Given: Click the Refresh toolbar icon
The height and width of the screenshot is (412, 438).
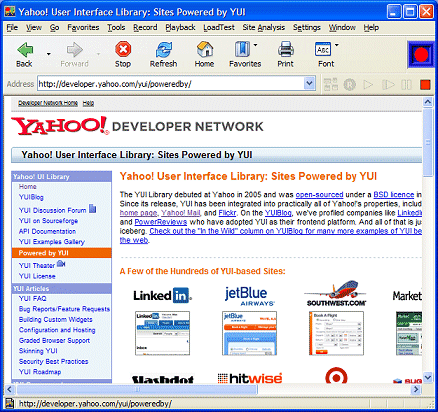Looking at the screenshot, I should pos(164,50).
